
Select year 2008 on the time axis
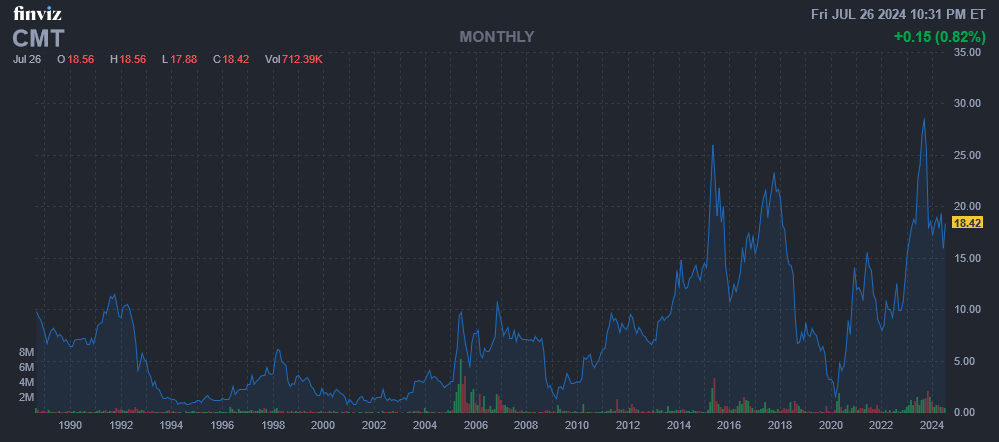point(526,425)
